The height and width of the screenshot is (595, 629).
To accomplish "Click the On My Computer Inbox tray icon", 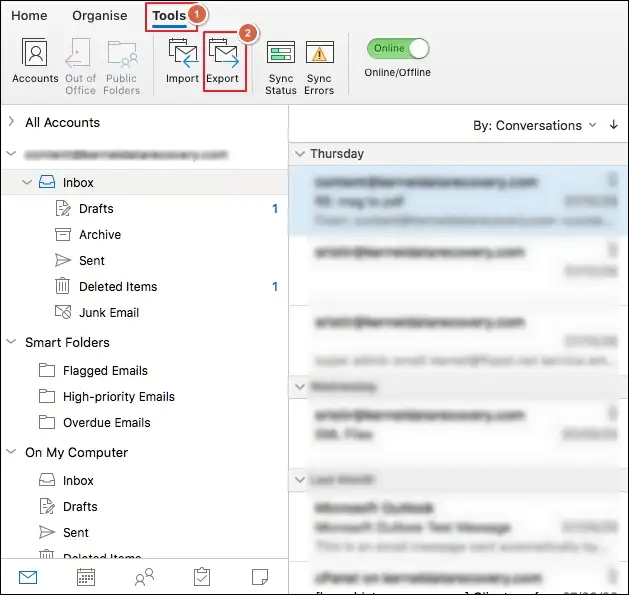I will tap(47, 480).
